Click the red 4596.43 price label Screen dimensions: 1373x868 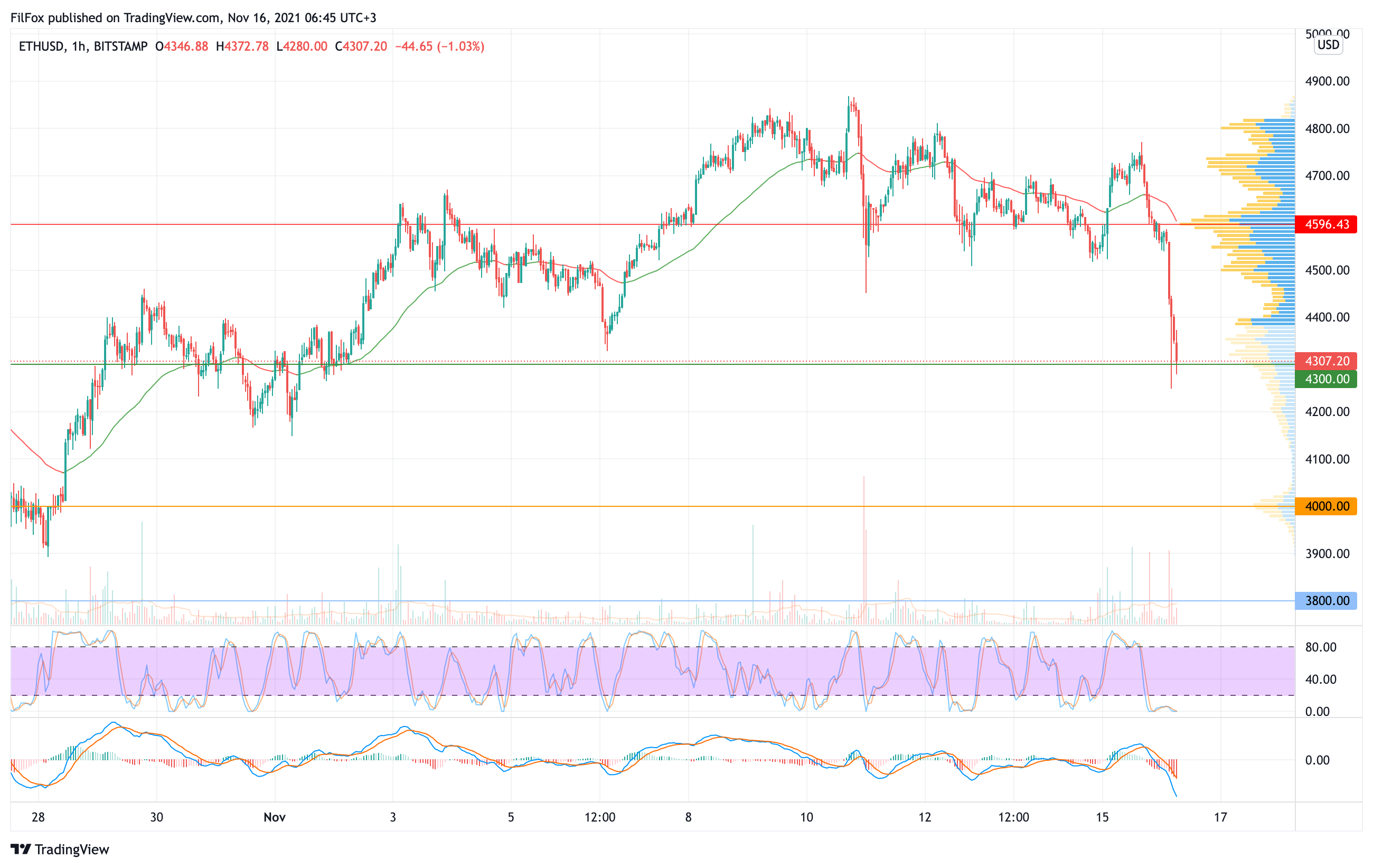coord(1326,224)
